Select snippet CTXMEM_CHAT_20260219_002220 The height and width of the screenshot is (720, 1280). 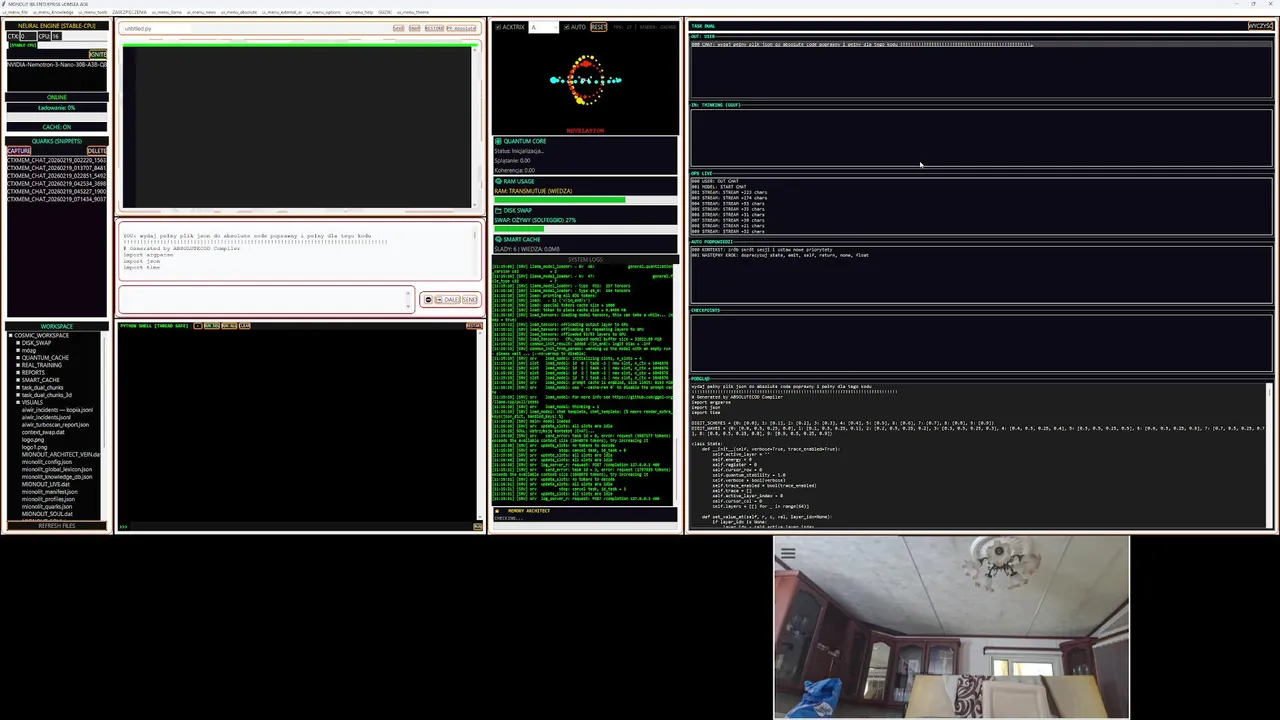pos(57,160)
